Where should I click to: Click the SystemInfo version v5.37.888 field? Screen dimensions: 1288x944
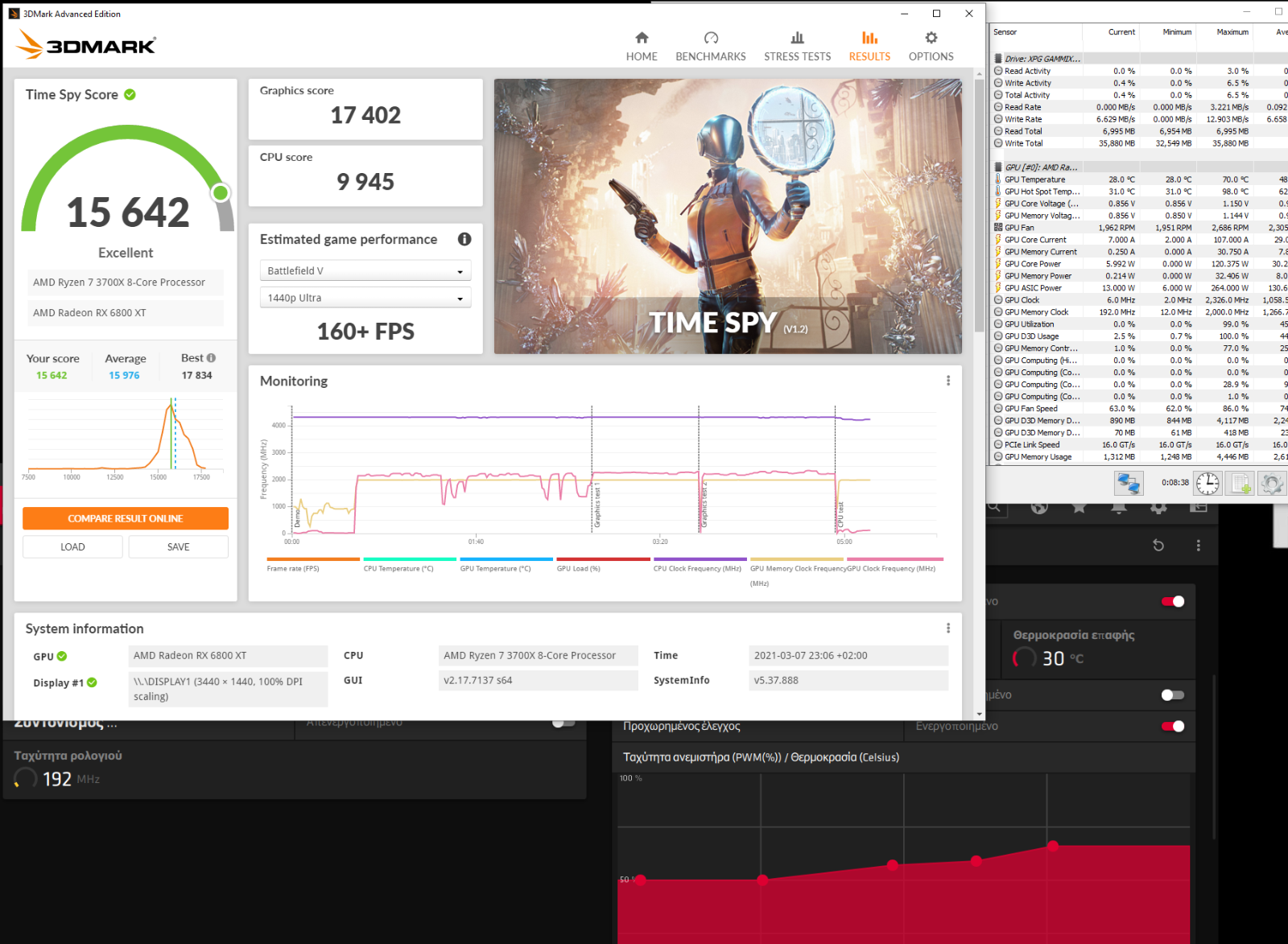click(x=848, y=681)
